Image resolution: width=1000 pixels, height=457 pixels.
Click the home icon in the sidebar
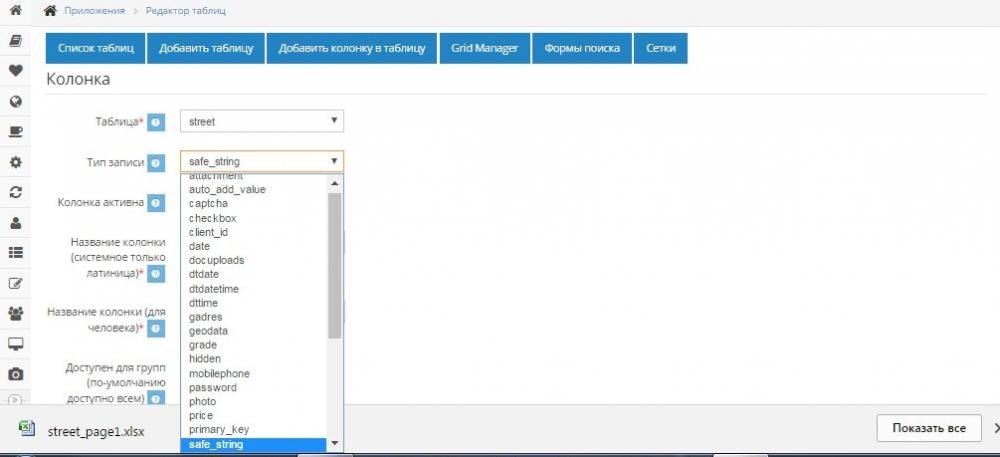(15, 10)
